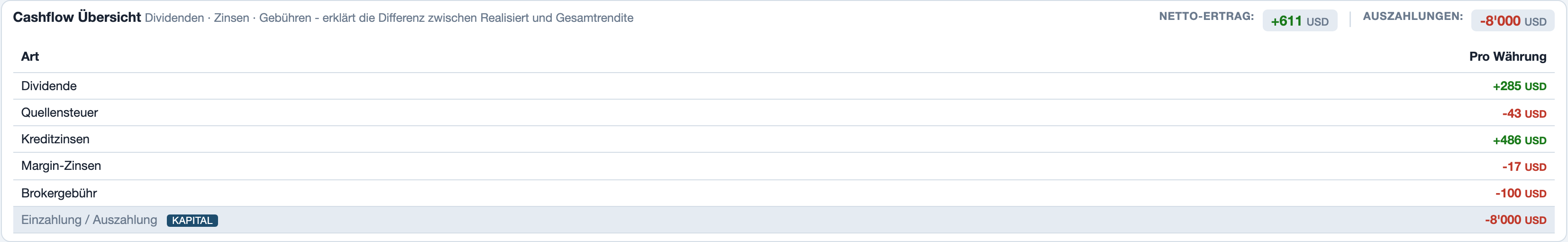Select the Brokergebühr row
The height and width of the screenshot is (242, 1568).
click(x=784, y=193)
